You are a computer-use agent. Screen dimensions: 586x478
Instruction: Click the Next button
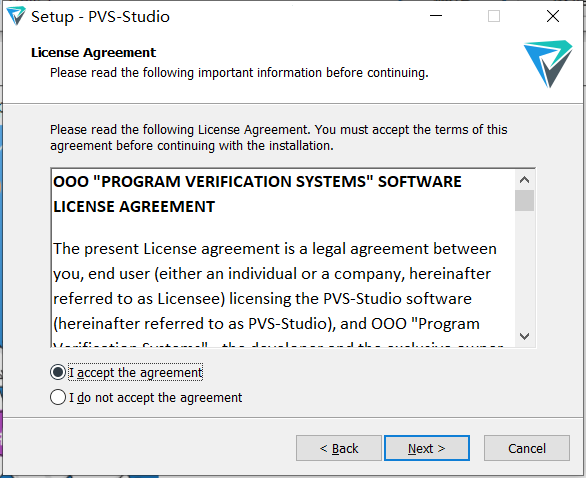[x=427, y=448]
